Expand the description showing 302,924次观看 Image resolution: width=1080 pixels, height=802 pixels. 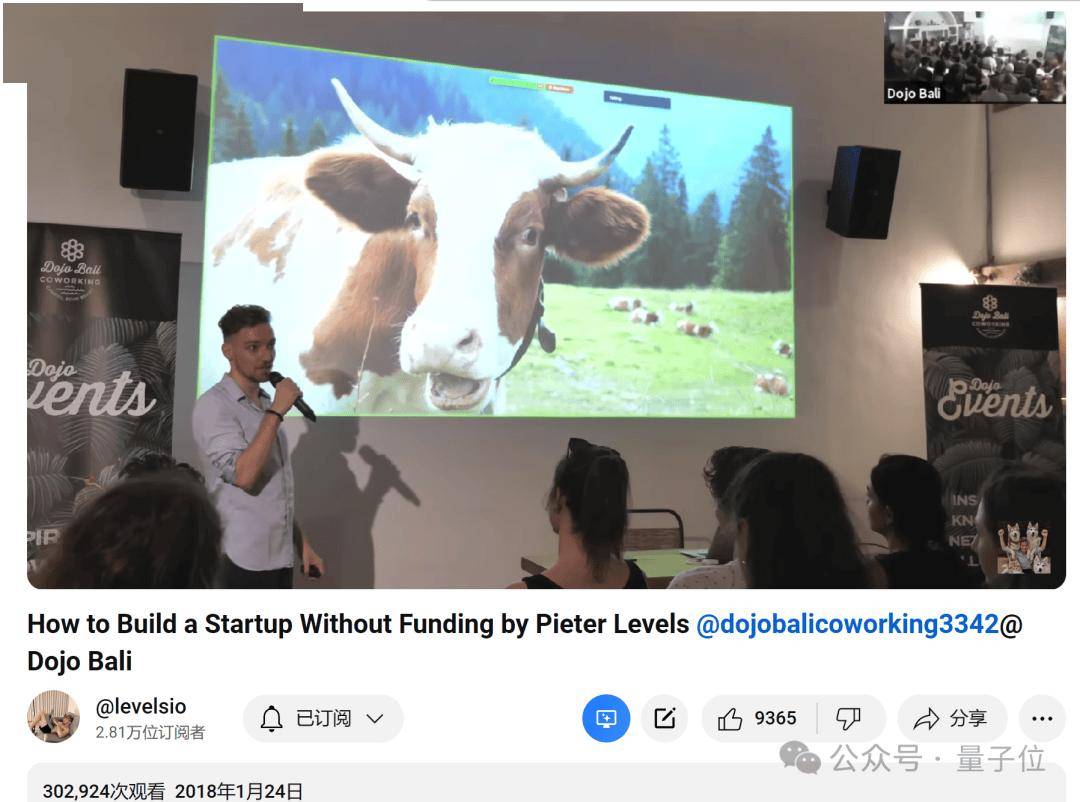[546, 783]
